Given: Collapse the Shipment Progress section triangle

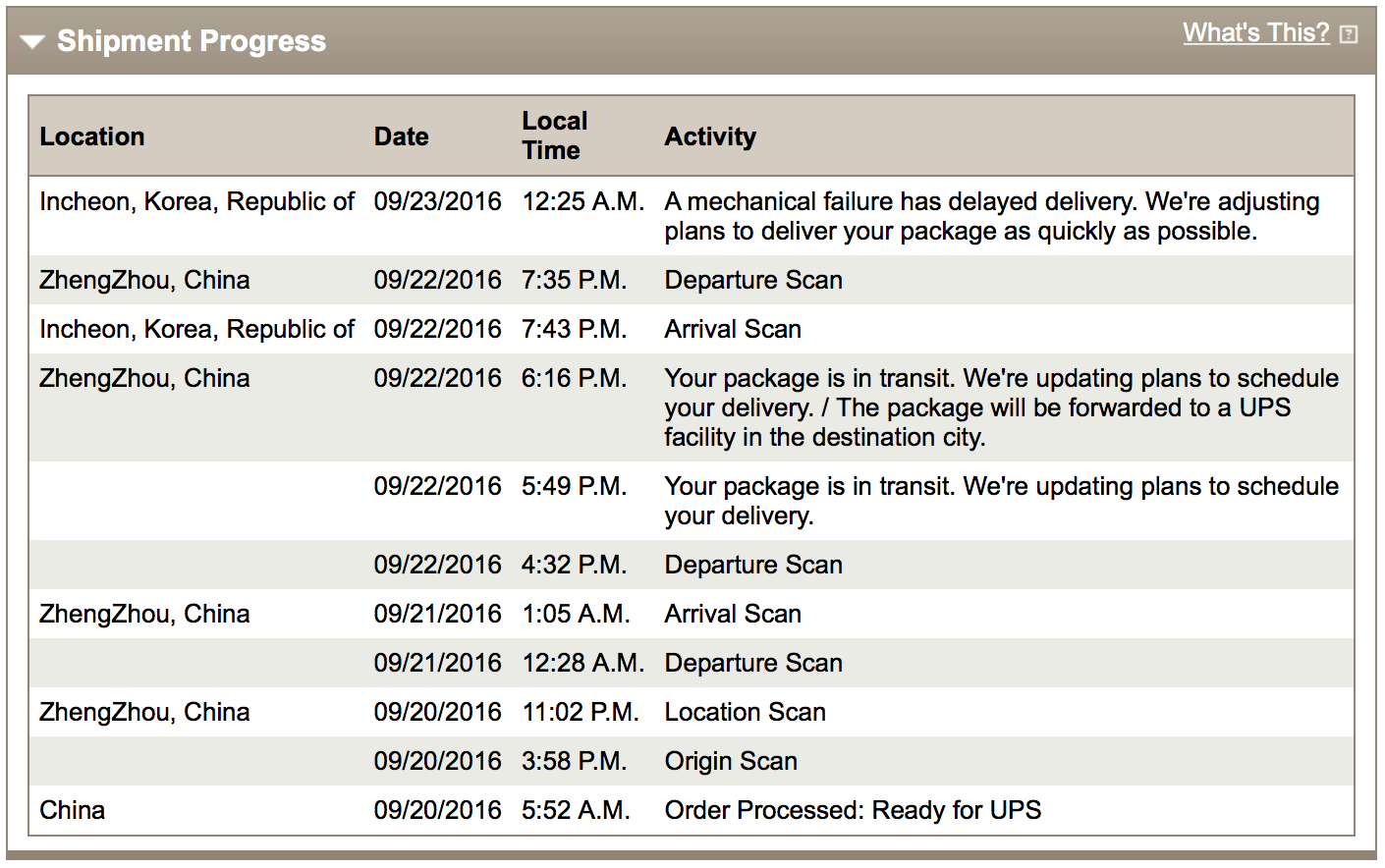Looking at the screenshot, I should coord(32,42).
